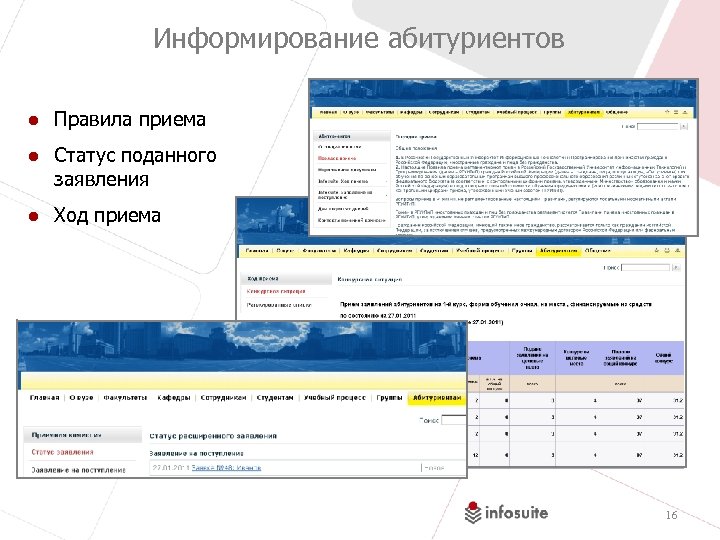Open Студентам in the front status window
Image resolution: width=720 pixels, height=540 pixels.
coord(275,398)
